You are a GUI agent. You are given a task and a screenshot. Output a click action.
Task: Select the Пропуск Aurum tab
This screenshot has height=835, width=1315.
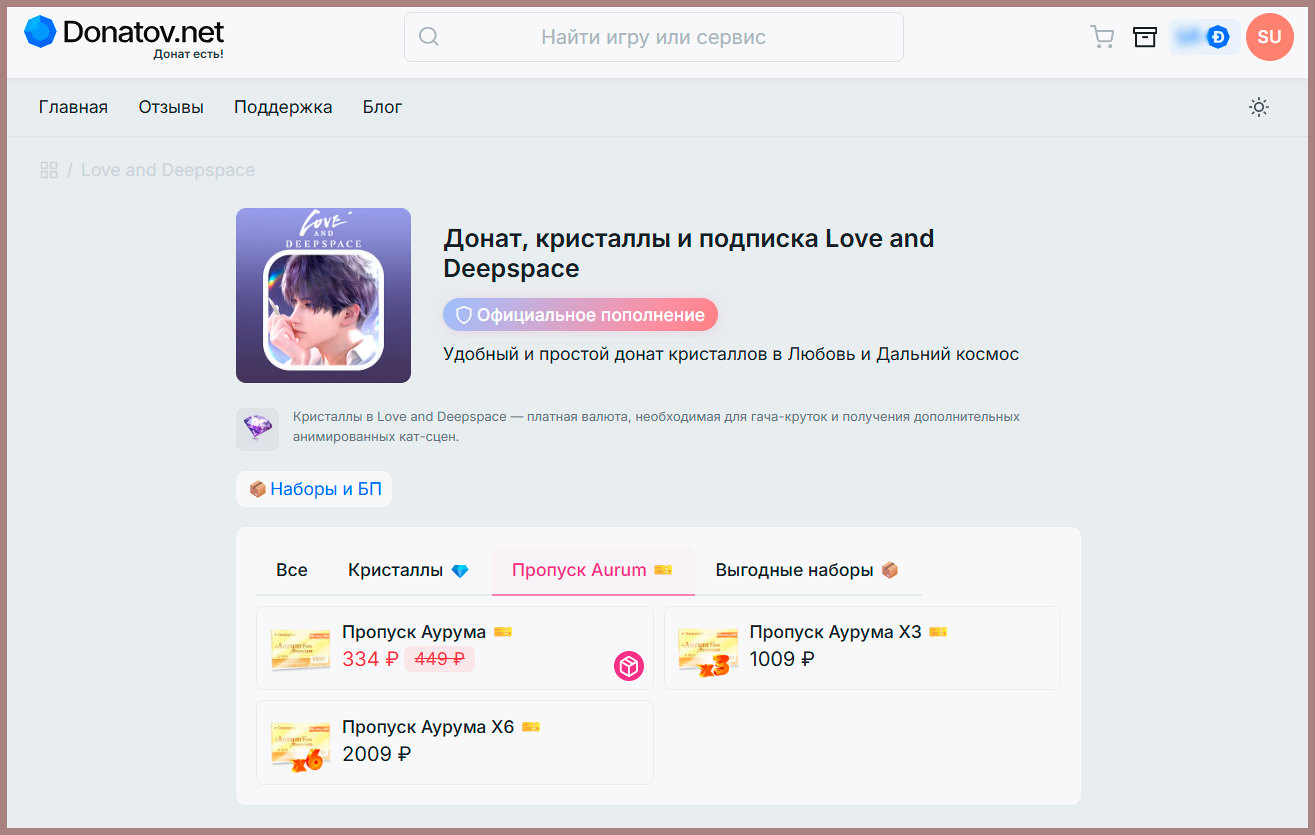[x=592, y=570]
